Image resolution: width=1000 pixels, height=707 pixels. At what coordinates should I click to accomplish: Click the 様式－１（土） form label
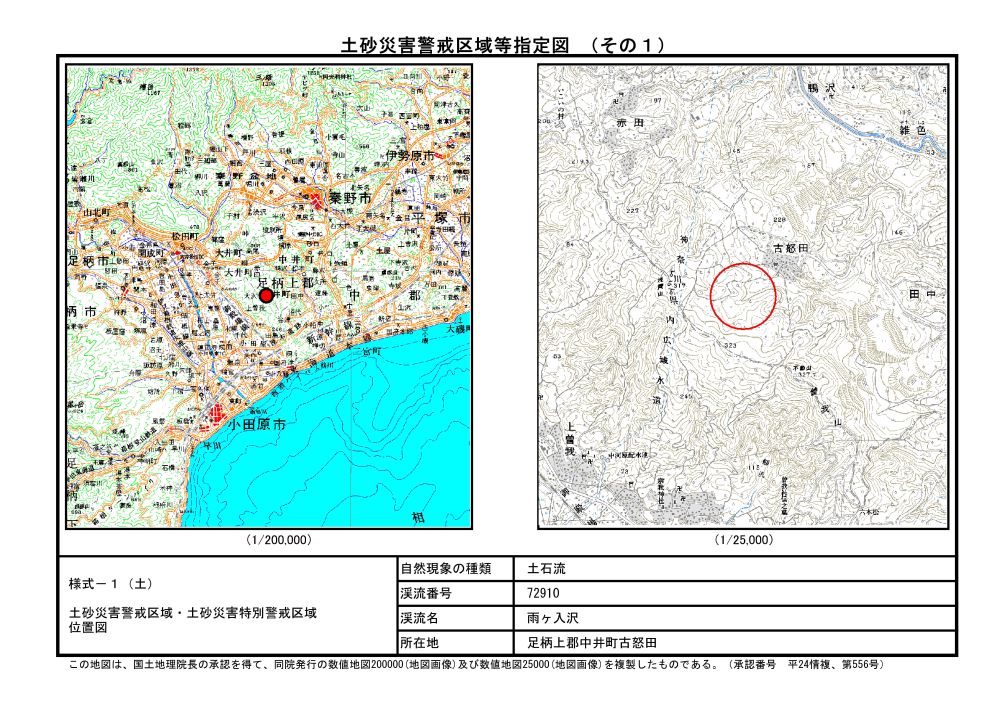click(x=110, y=583)
